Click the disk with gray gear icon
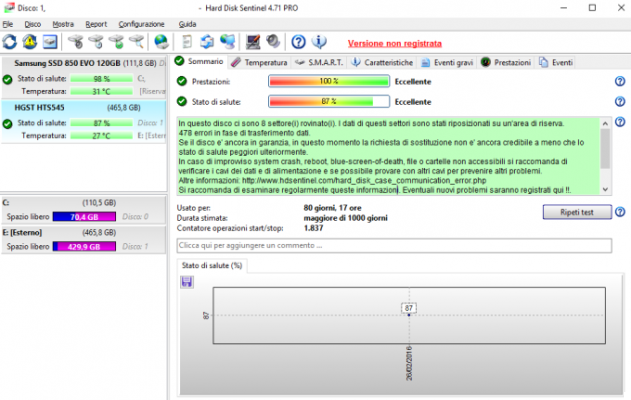631x400 pixels. click(x=76, y=42)
